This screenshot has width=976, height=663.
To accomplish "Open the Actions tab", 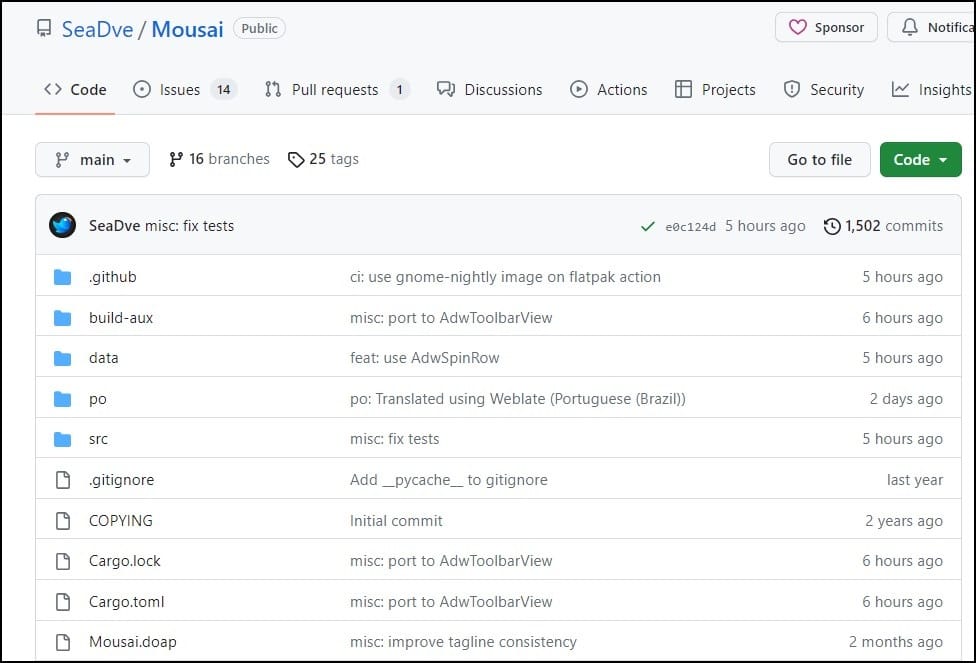I will (609, 90).
